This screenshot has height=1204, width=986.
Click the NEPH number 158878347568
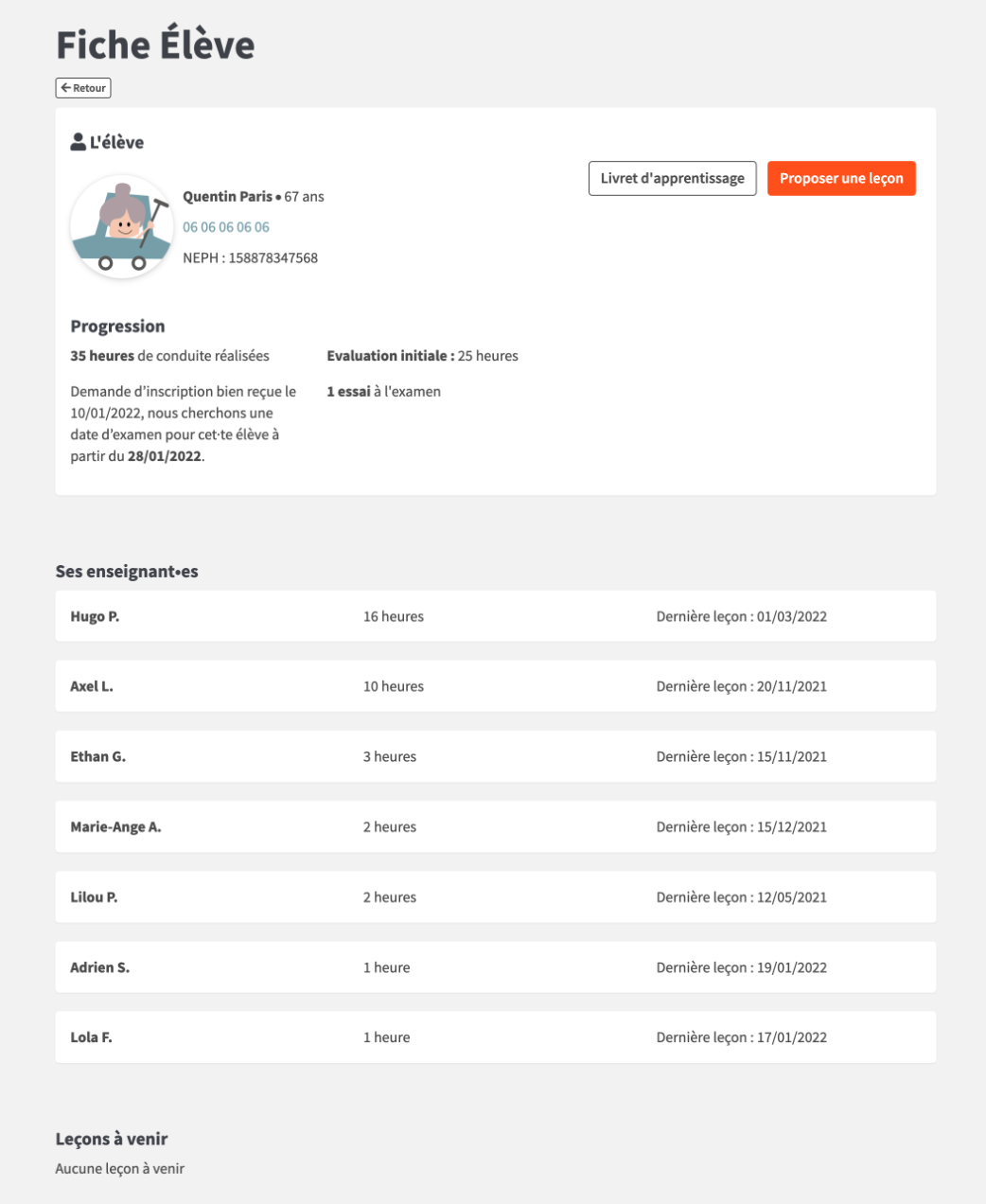pyautogui.click(x=273, y=257)
